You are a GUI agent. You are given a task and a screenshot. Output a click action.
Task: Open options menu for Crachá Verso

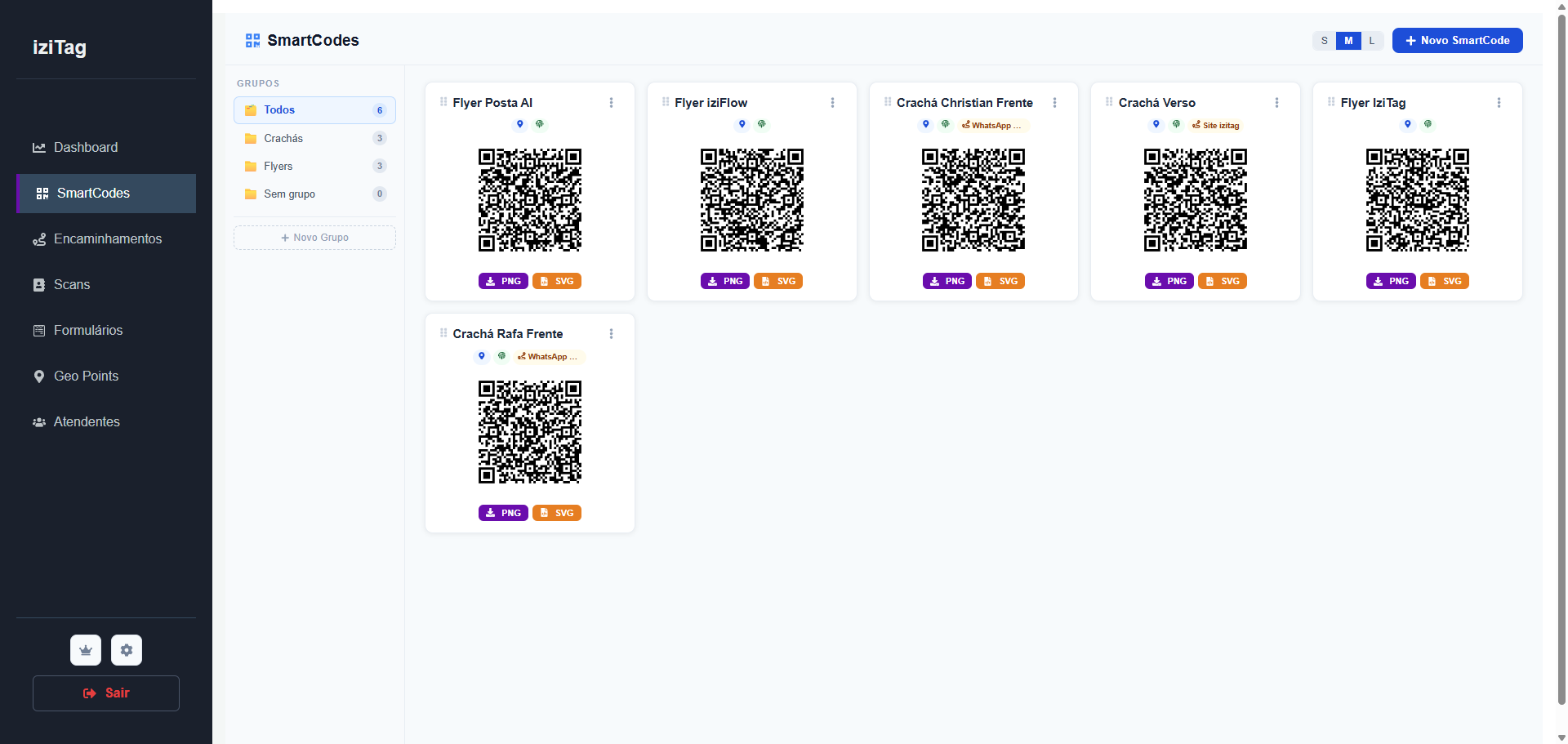coord(1277,103)
